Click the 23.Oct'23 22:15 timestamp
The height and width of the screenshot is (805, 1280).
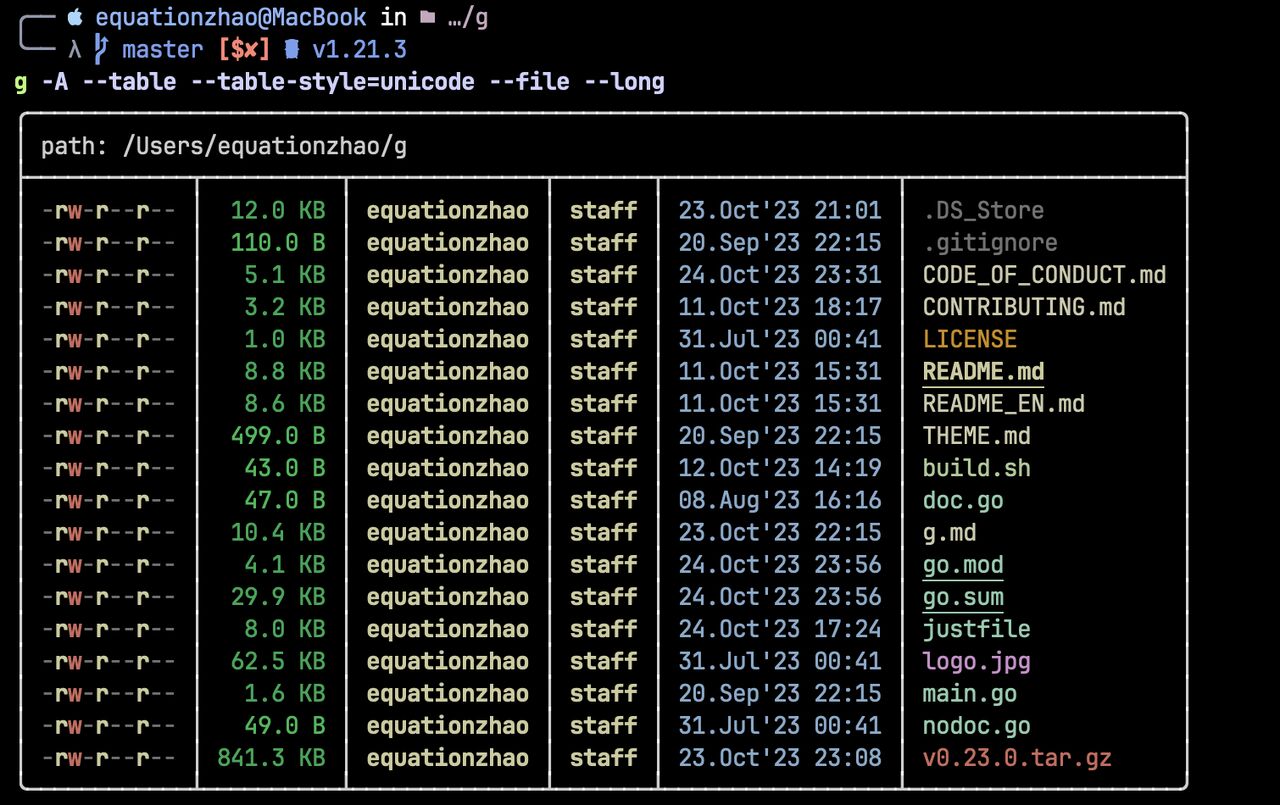(780, 532)
